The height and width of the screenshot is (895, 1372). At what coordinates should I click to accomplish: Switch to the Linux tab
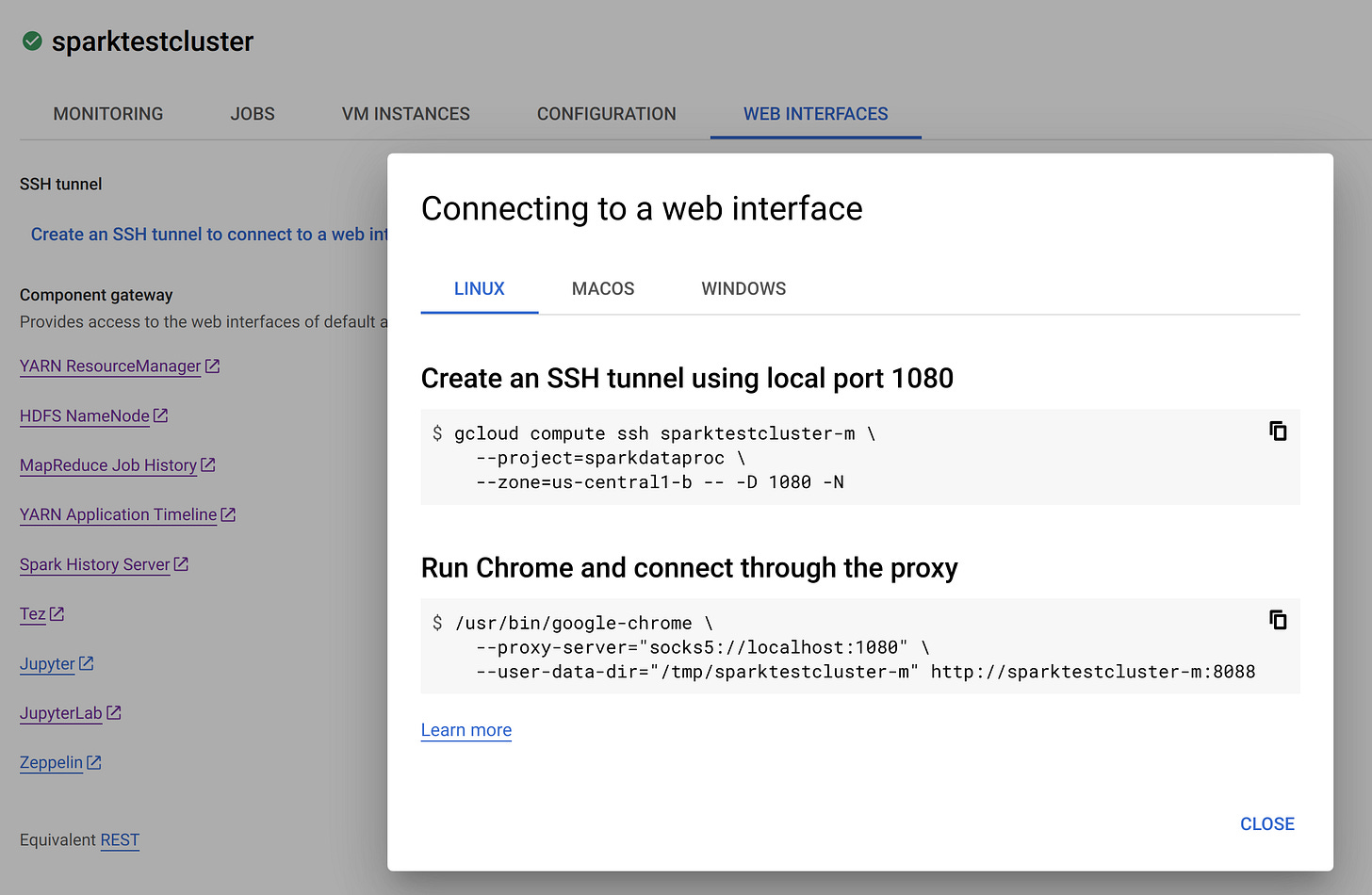click(480, 289)
